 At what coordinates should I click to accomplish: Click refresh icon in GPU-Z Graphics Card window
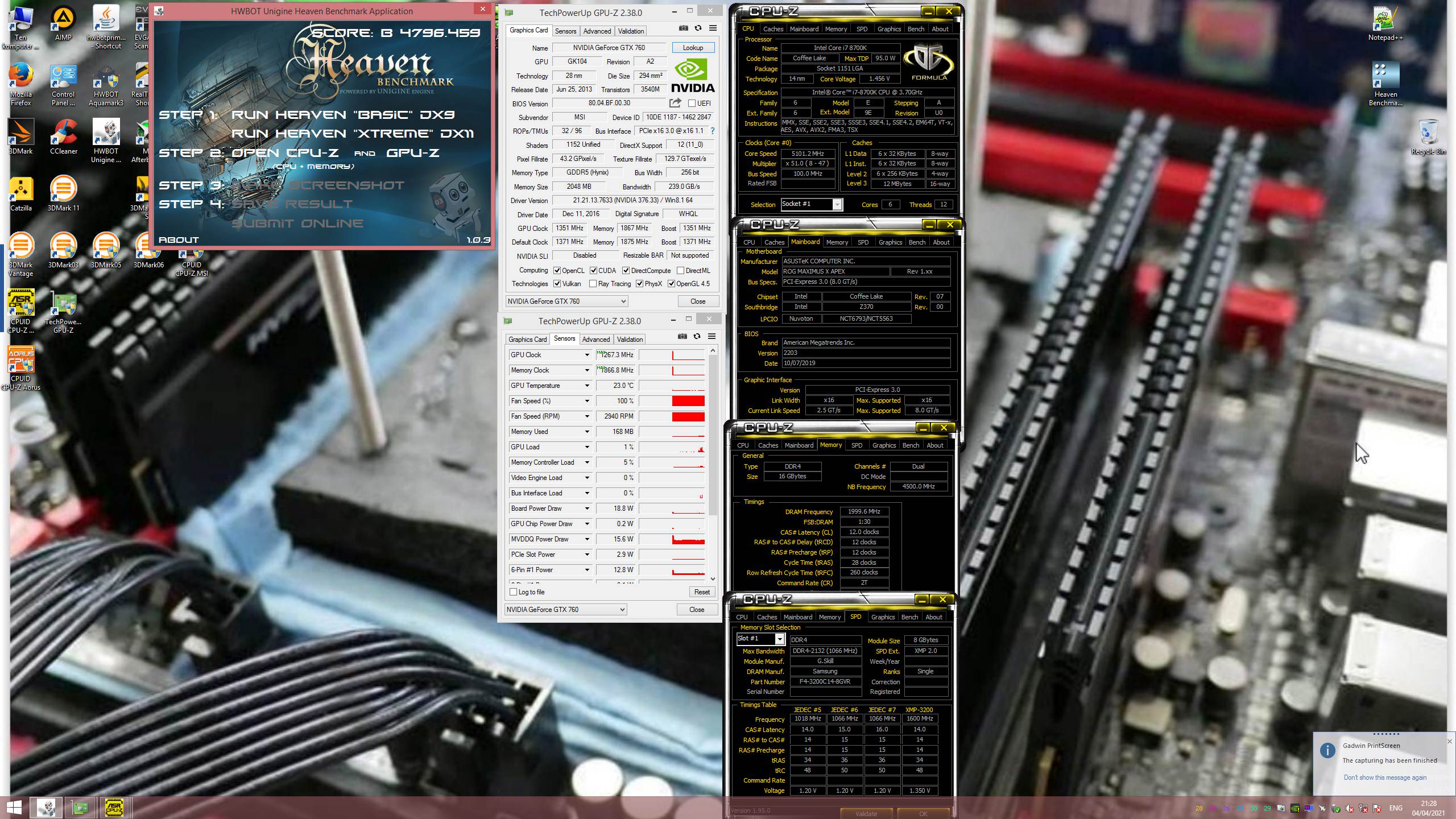coord(698,28)
